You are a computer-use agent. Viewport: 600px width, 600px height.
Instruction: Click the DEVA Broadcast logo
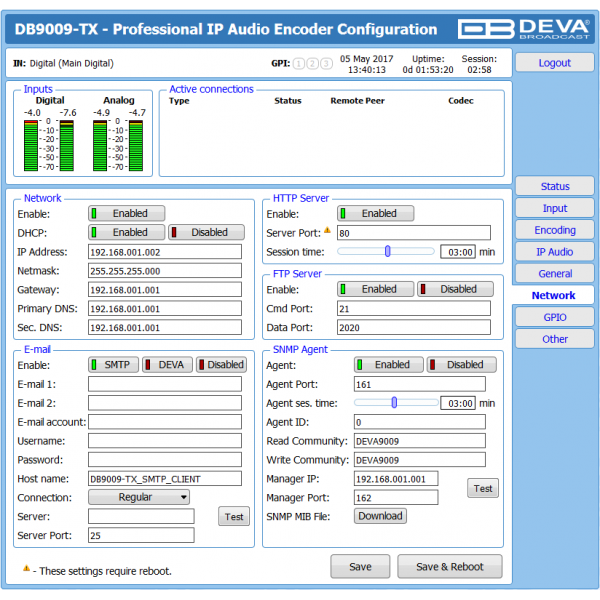(523, 29)
